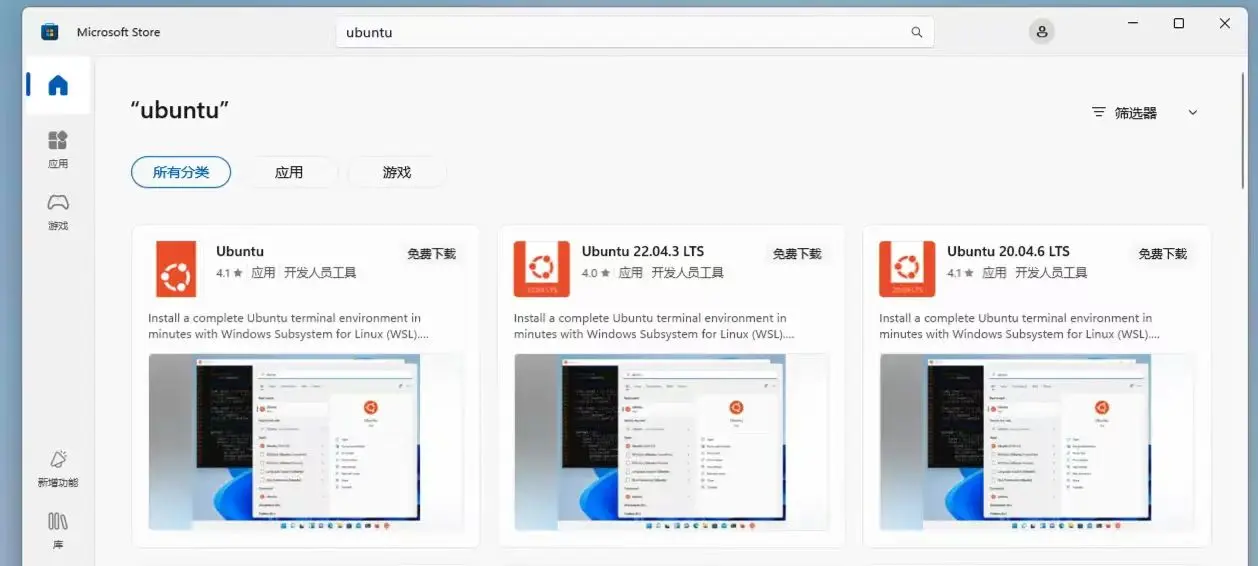Viewport: 1258px width, 566px height.
Task: Click the Ubuntu 22.04.3 LTS logo
Action: coord(542,269)
